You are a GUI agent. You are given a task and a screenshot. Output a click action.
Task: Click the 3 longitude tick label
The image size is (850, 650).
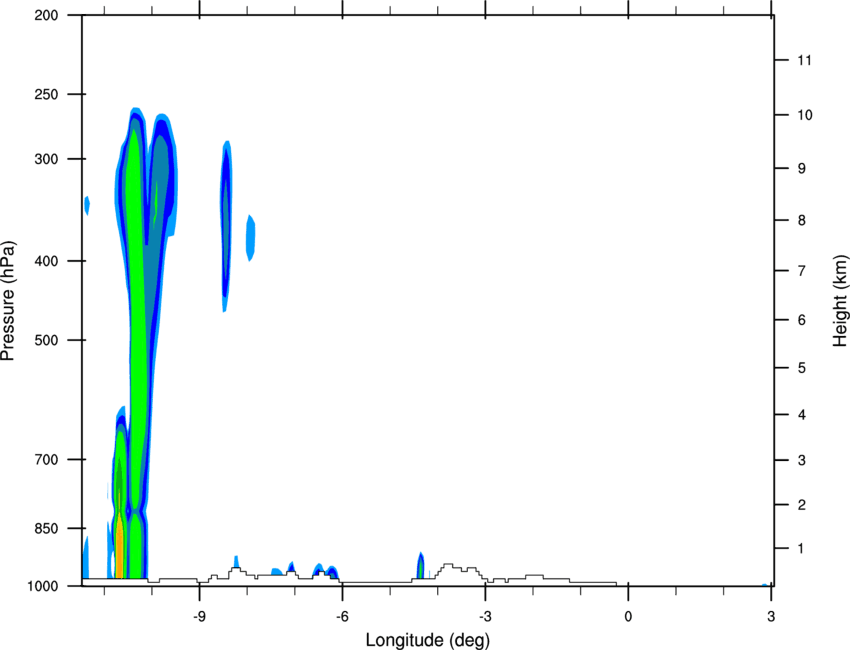pyautogui.click(x=771, y=617)
